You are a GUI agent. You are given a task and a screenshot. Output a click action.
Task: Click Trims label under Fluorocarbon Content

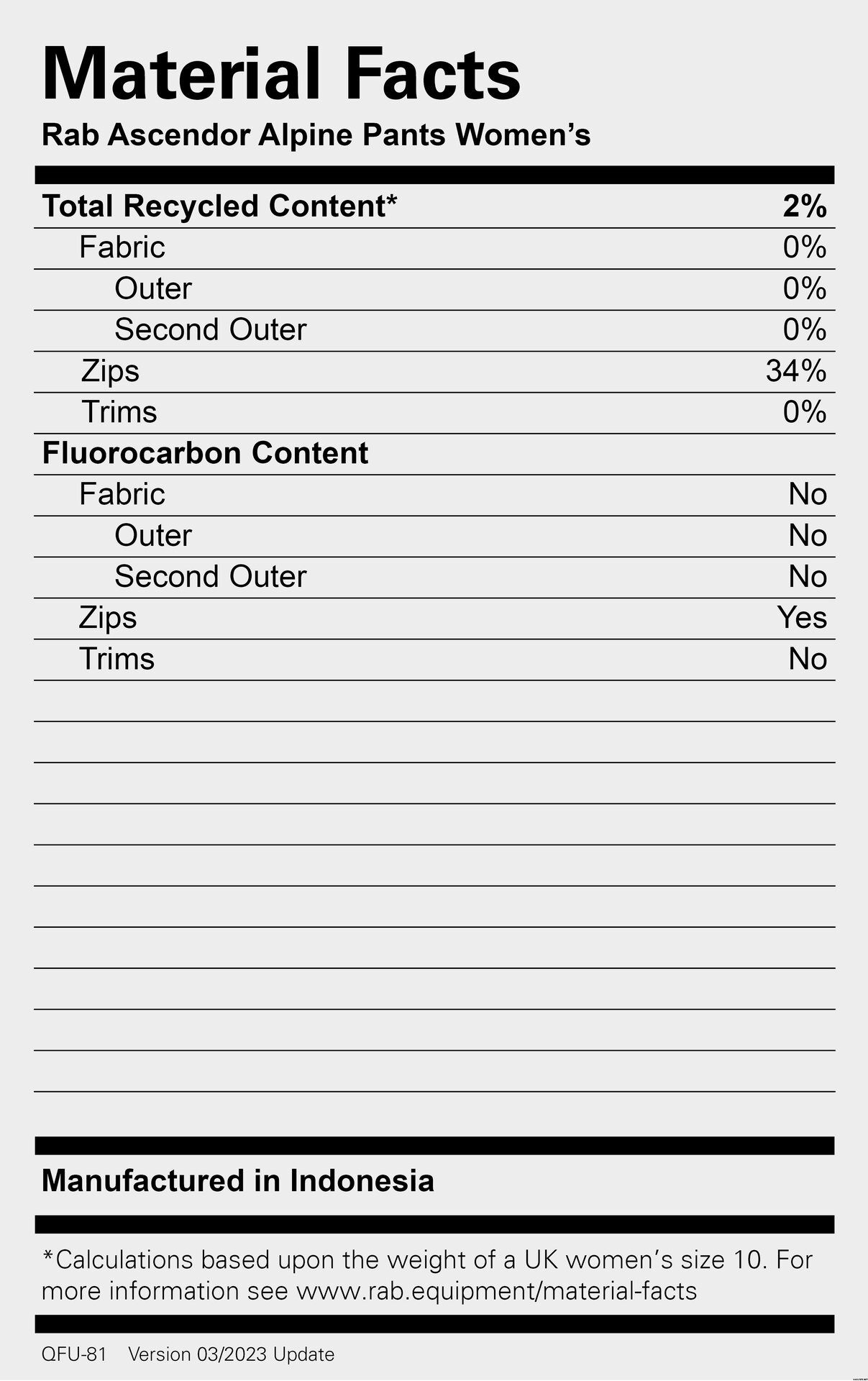[x=117, y=659]
